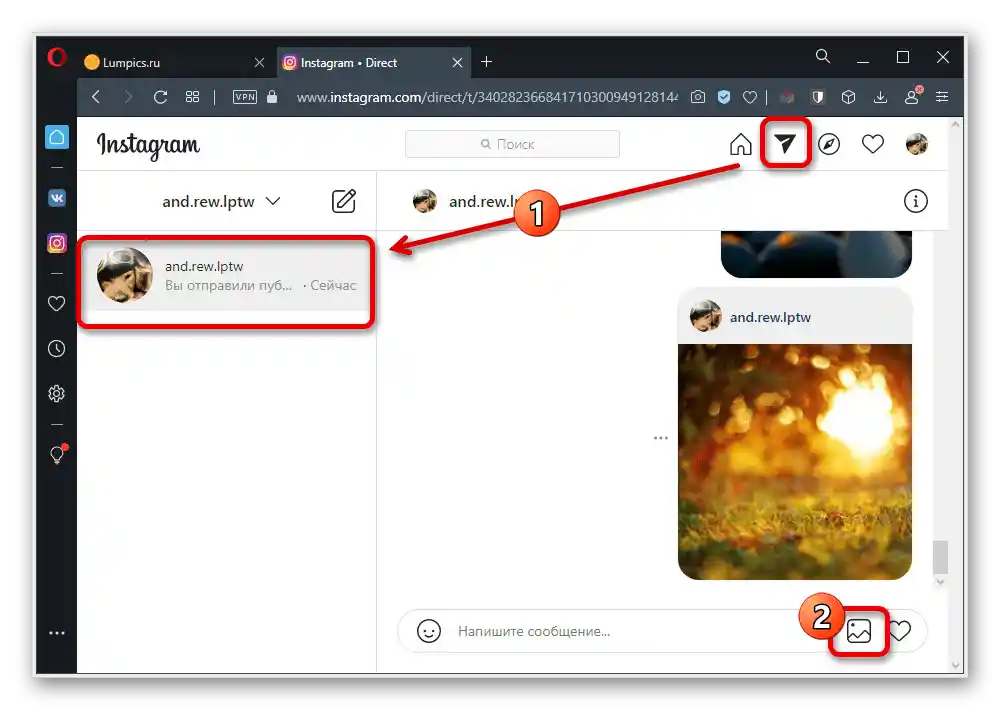Click inside the Поиск search field
Image resolution: width=1000 pixels, height=710 pixels.
(x=512, y=143)
